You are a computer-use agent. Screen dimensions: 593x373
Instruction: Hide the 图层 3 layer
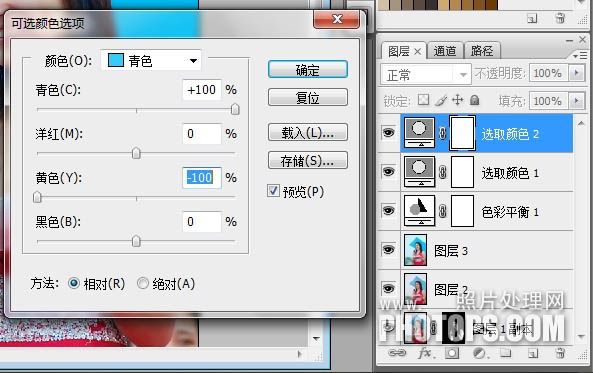coord(388,249)
